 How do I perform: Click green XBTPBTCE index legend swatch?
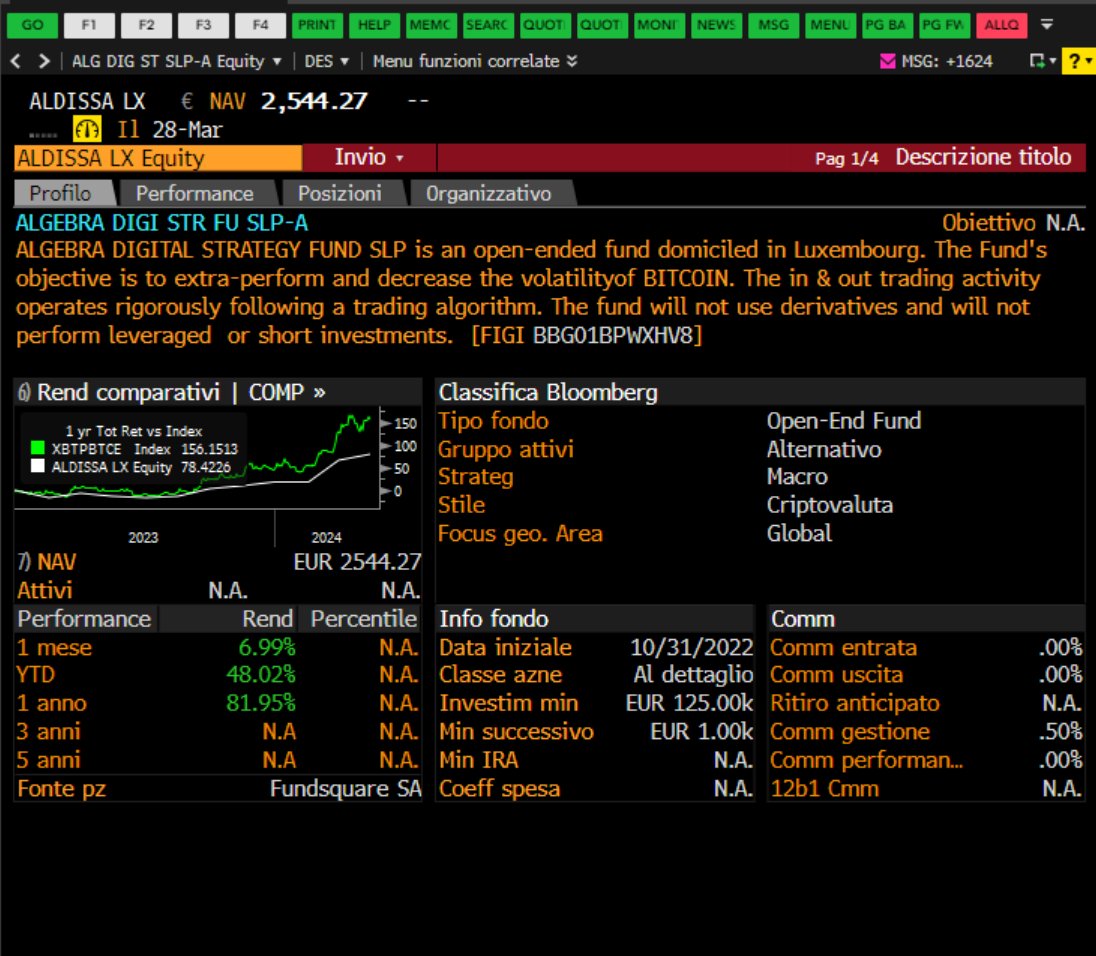[x=38, y=448]
